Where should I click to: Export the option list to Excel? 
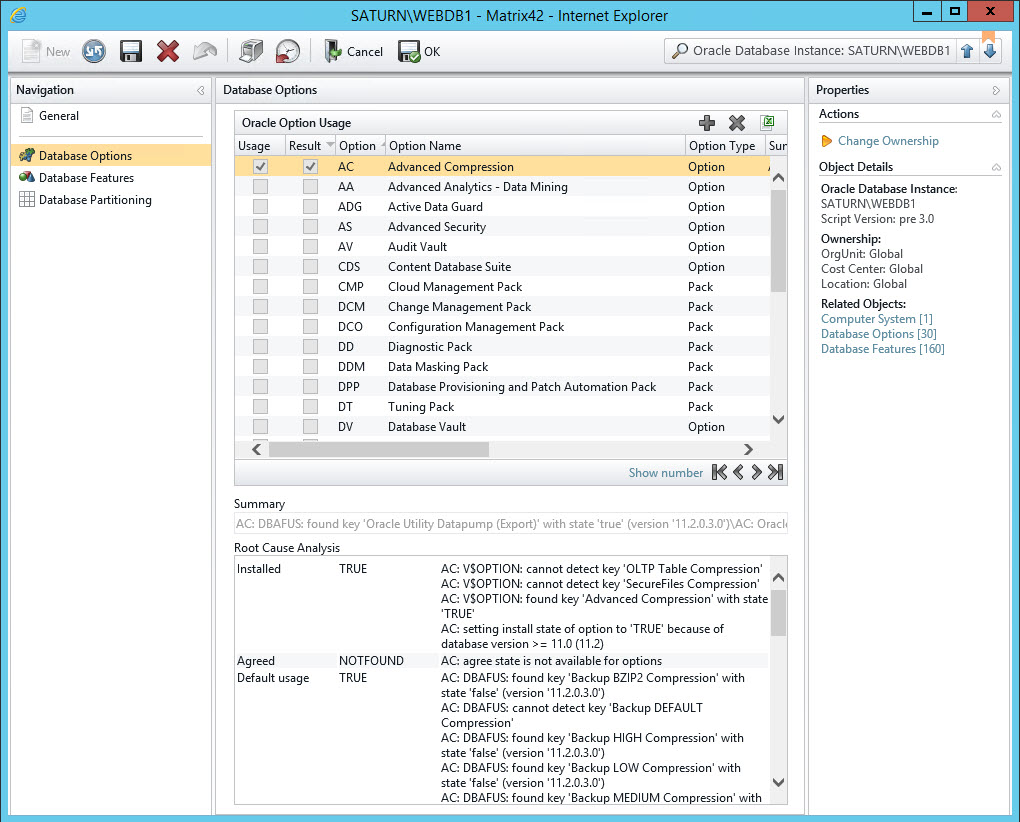(768, 123)
